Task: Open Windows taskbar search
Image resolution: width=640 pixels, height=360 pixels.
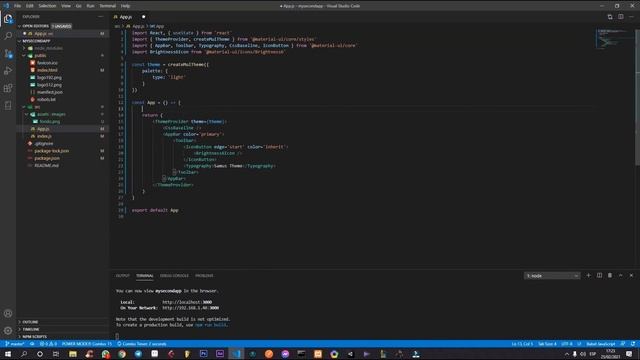Action: point(24,354)
